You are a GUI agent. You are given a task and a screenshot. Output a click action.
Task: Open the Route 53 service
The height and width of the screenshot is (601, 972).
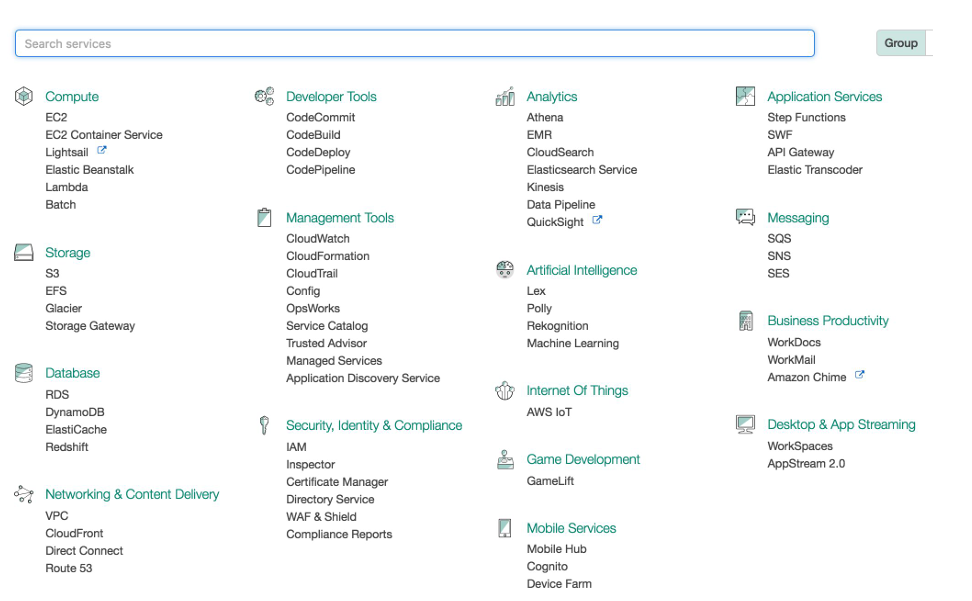[68, 568]
